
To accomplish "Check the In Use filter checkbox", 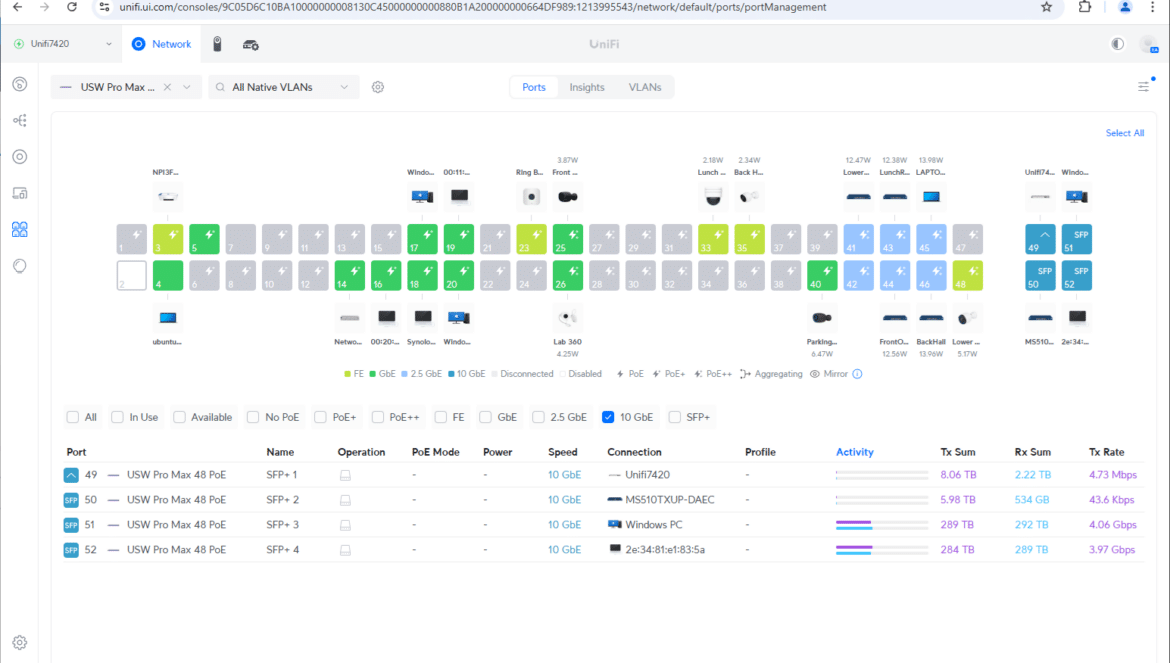I will tap(117, 417).
